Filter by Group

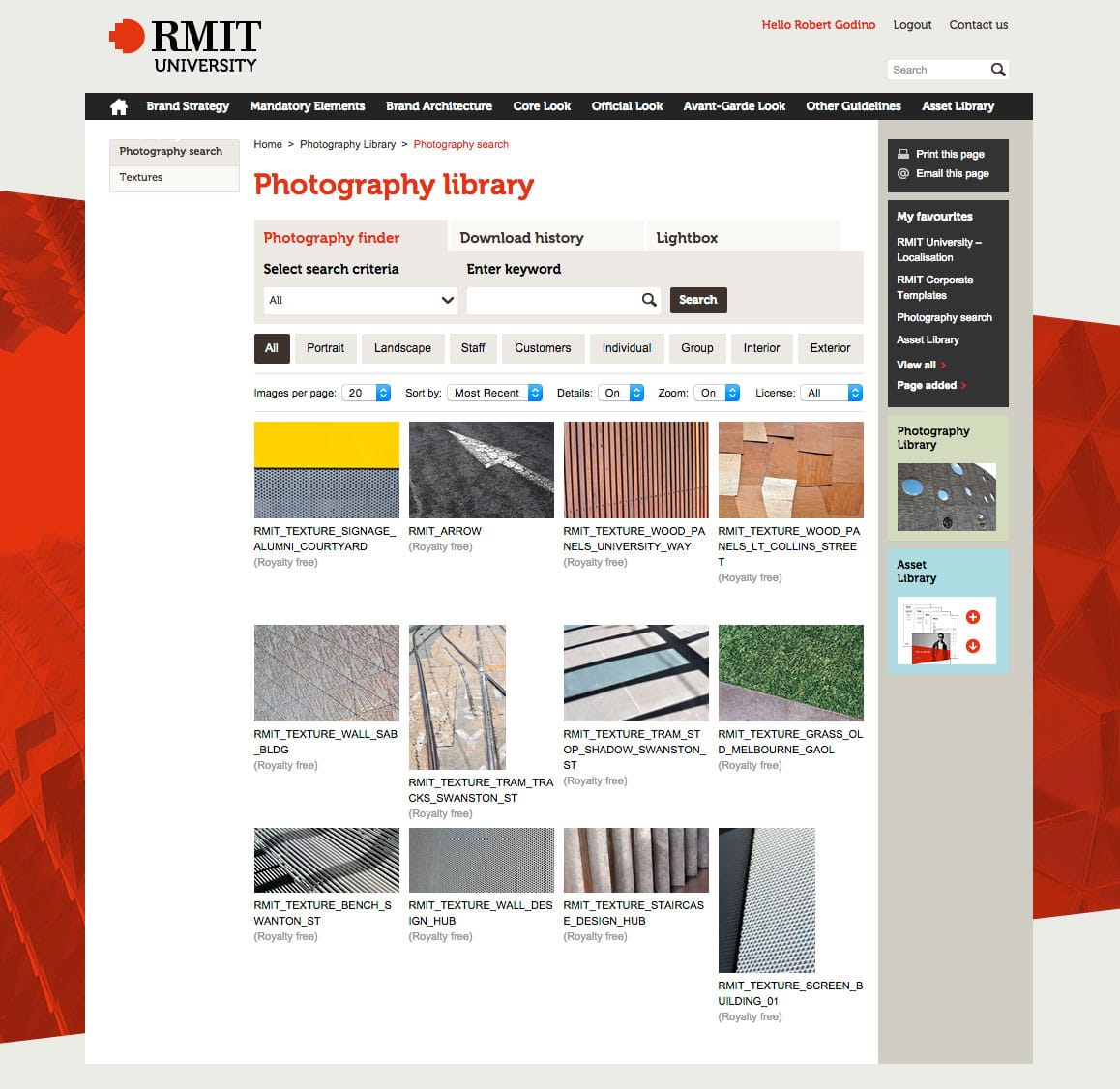pos(696,348)
